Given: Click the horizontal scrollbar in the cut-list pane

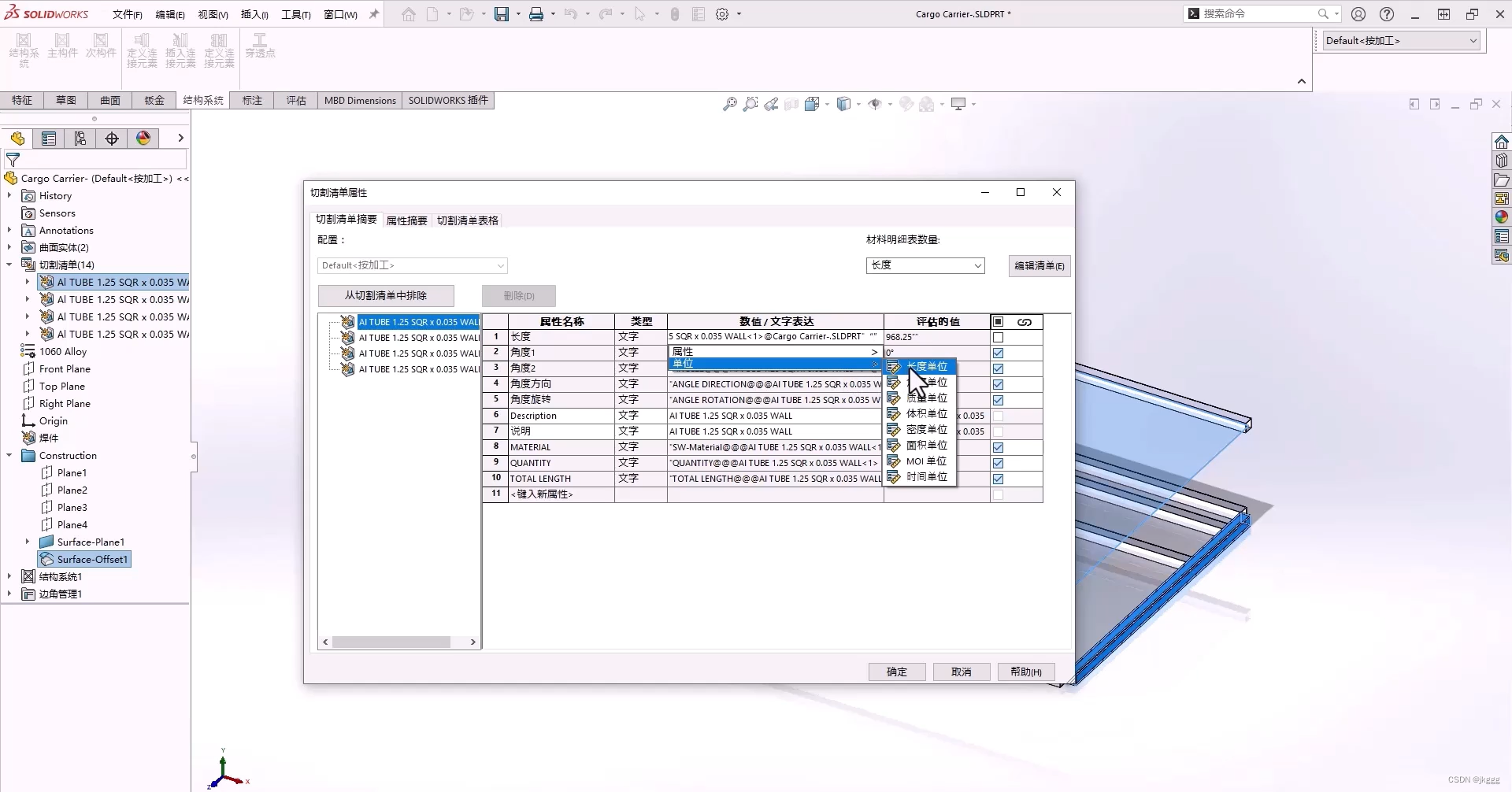Looking at the screenshot, I should click(391, 642).
